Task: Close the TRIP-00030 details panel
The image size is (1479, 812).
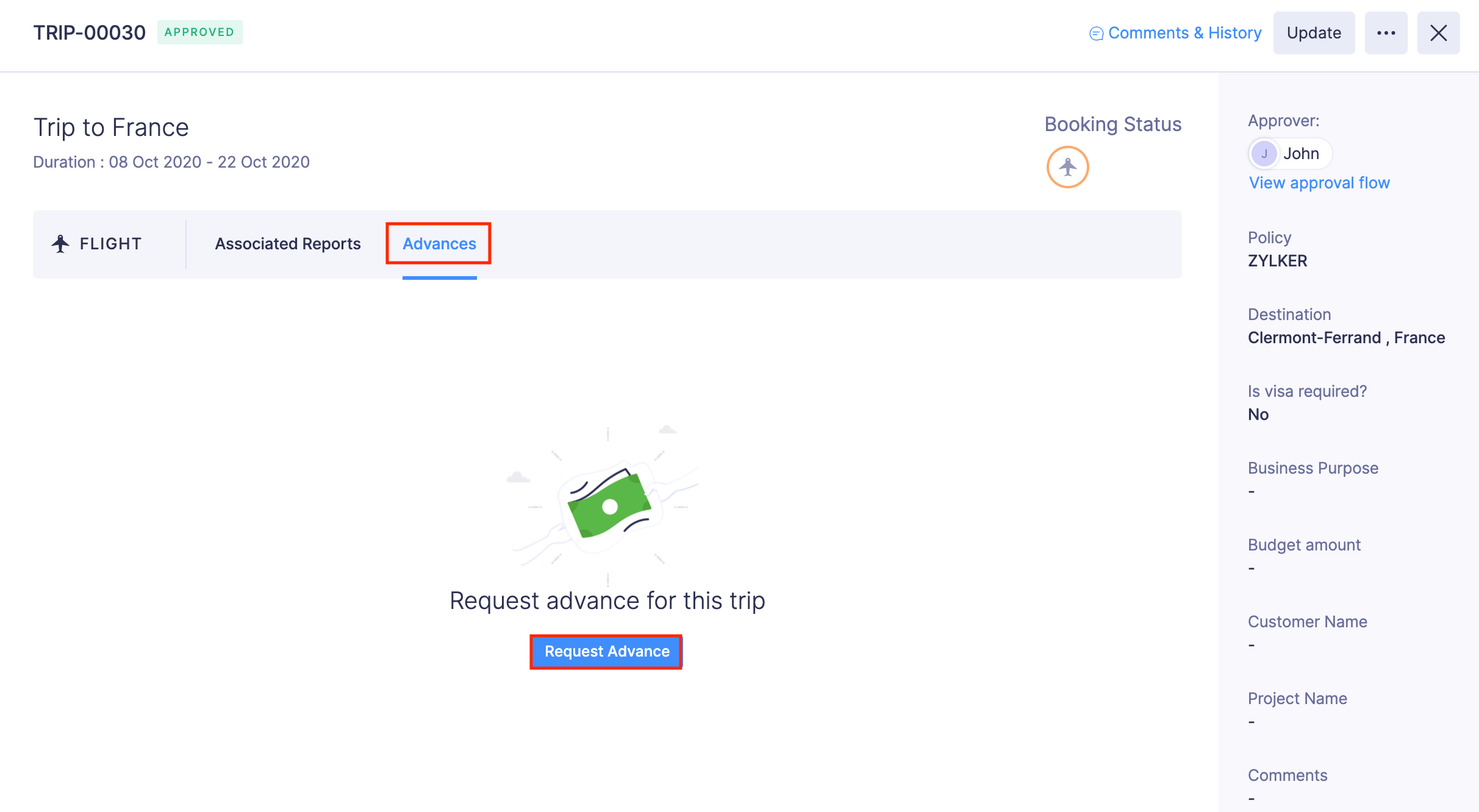Action: point(1438,33)
